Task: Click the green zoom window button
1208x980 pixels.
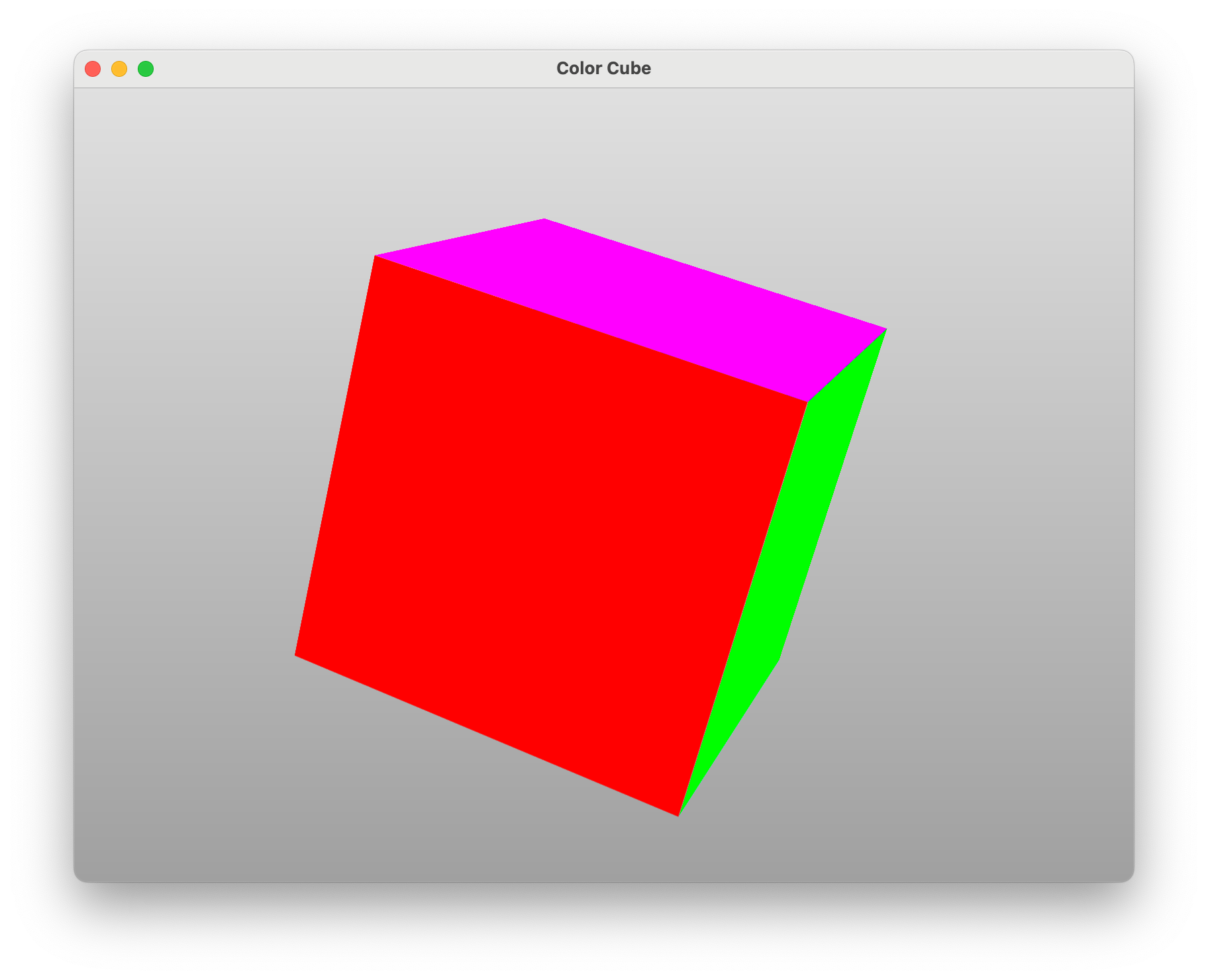Action: coord(146,69)
